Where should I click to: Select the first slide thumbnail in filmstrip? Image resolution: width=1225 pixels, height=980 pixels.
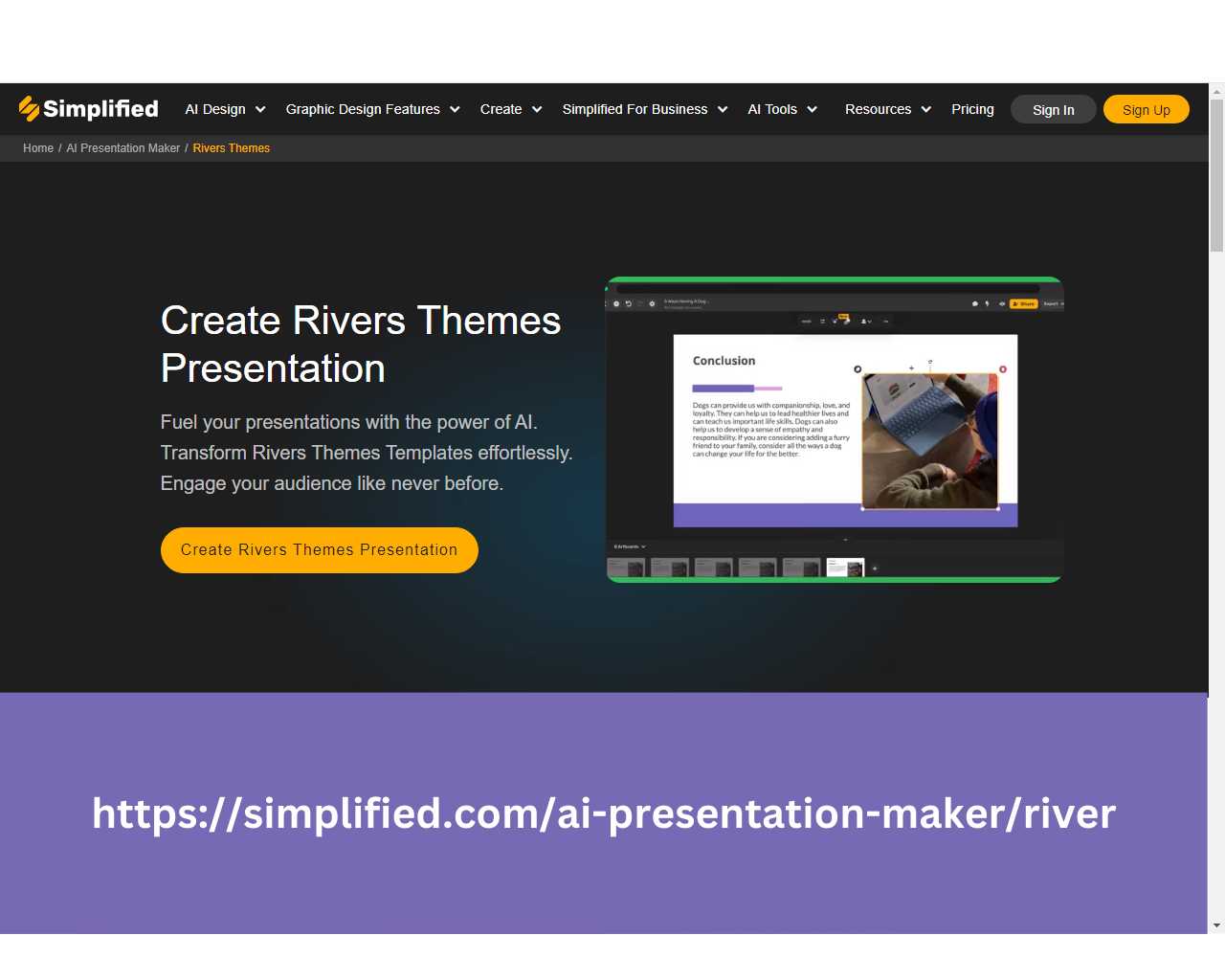pyautogui.click(x=625, y=568)
